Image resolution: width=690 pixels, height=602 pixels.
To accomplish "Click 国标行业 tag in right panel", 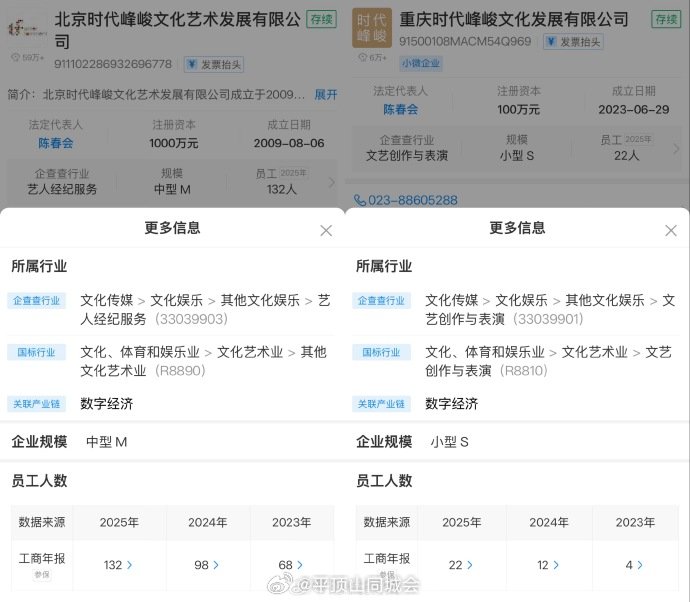I will point(382,352).
